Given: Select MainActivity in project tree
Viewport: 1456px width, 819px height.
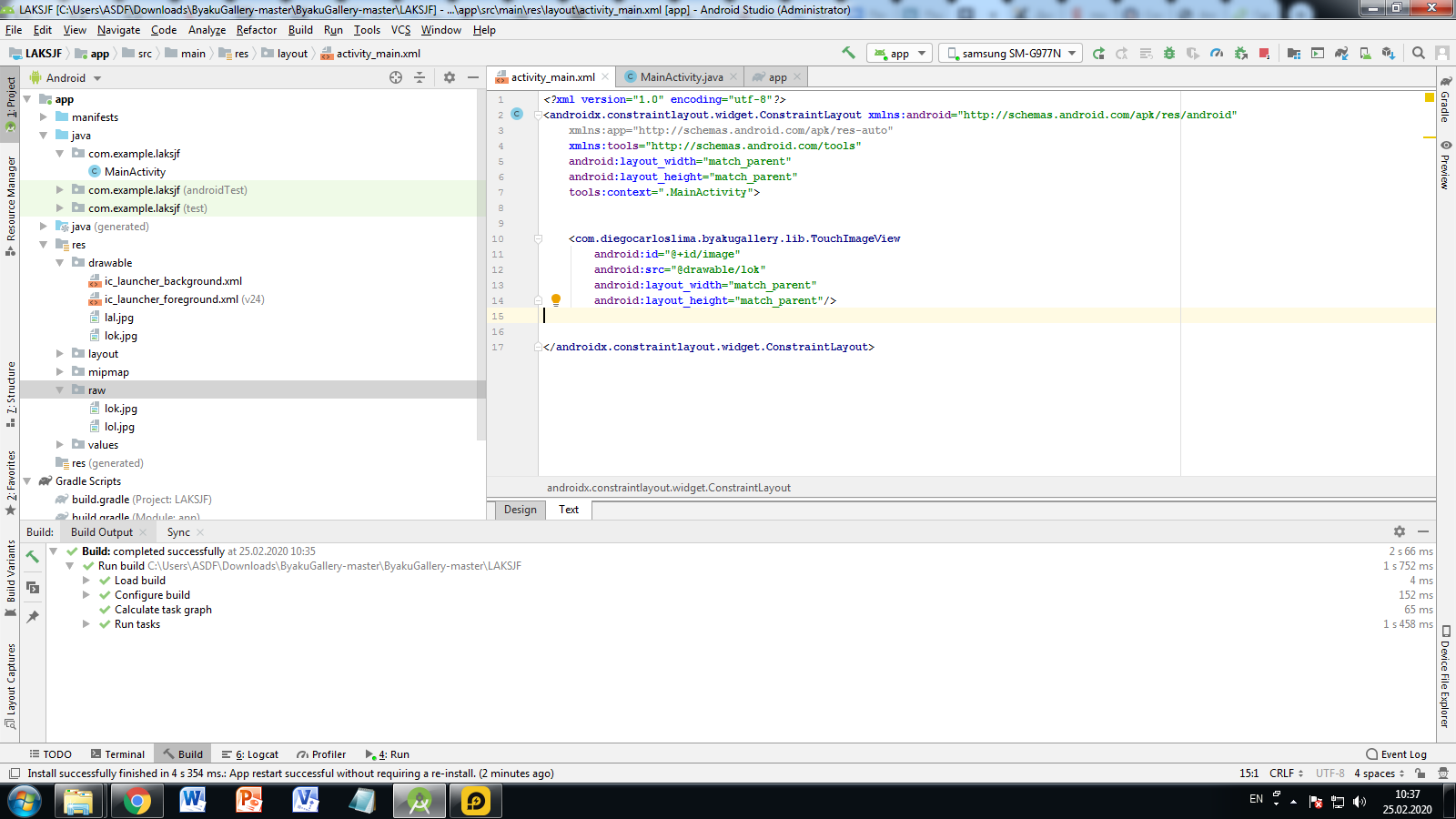Looking at the screenshot, I should (x=135, y=171).
